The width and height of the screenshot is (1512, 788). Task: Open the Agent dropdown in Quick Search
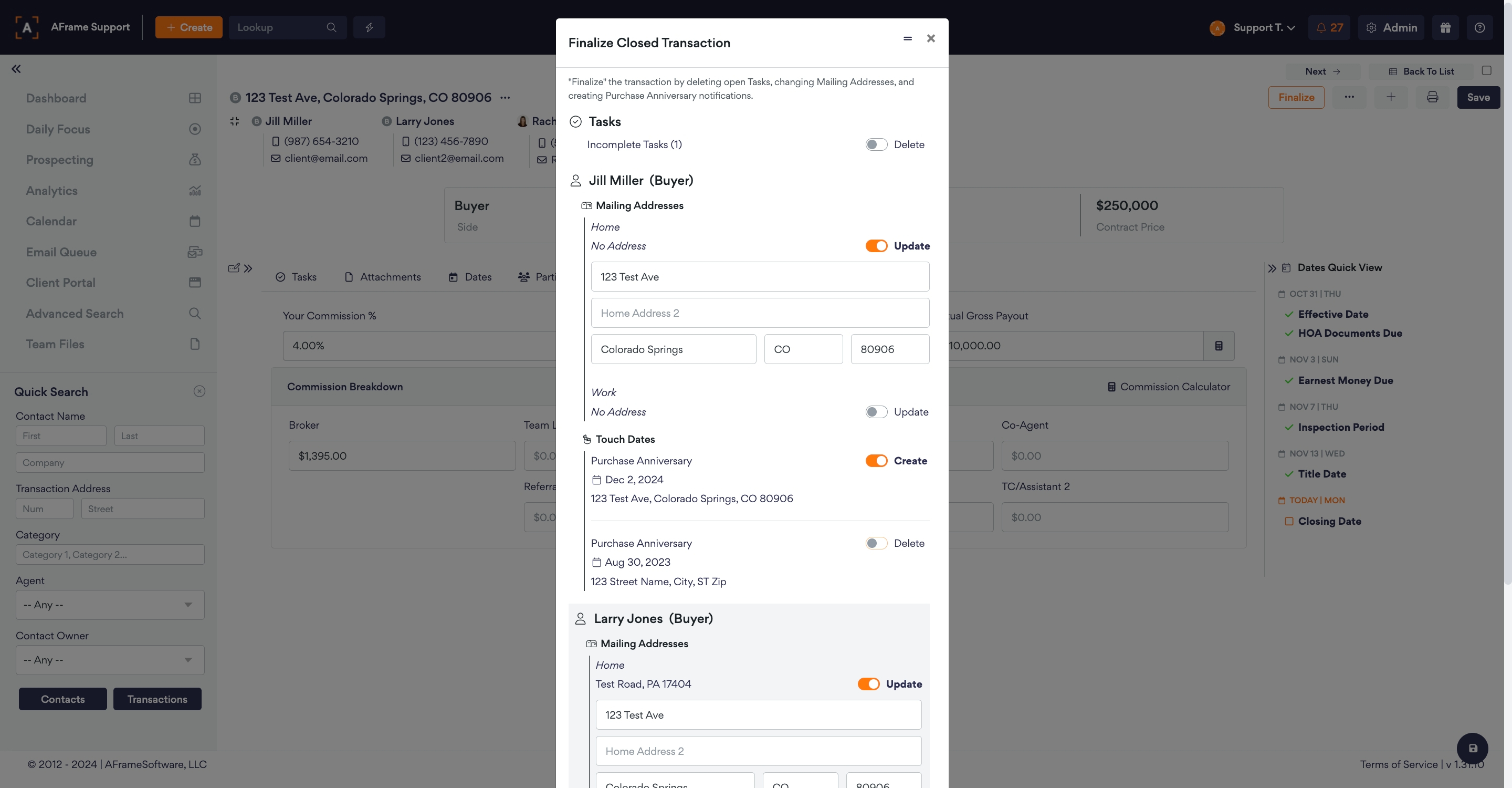pyautogui.click(x=110, y=605)
